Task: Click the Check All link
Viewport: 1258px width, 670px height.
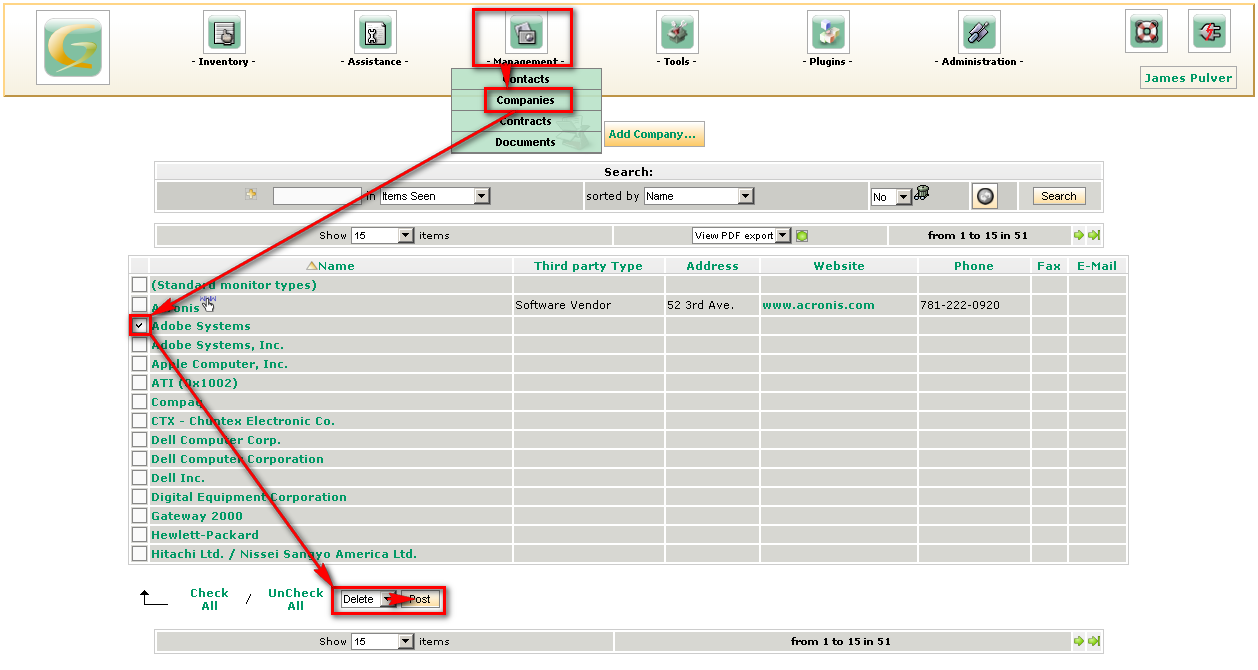Action: (x=209, y=599)
